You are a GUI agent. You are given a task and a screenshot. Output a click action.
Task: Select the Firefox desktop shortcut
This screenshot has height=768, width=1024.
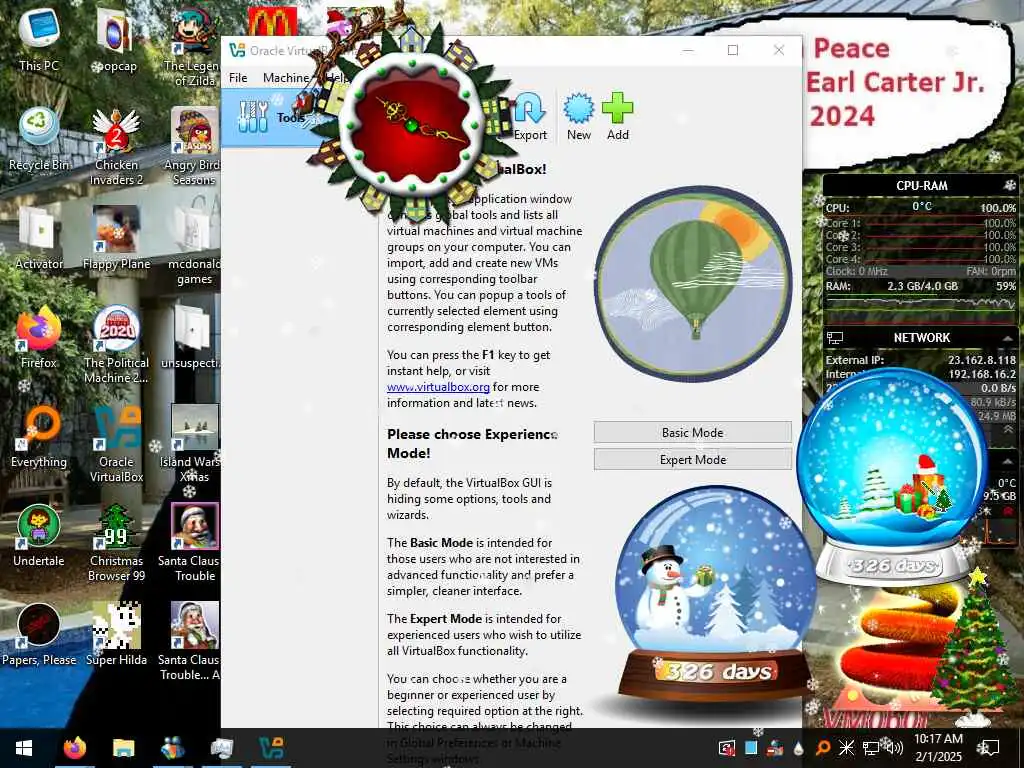tap(39, 336)
